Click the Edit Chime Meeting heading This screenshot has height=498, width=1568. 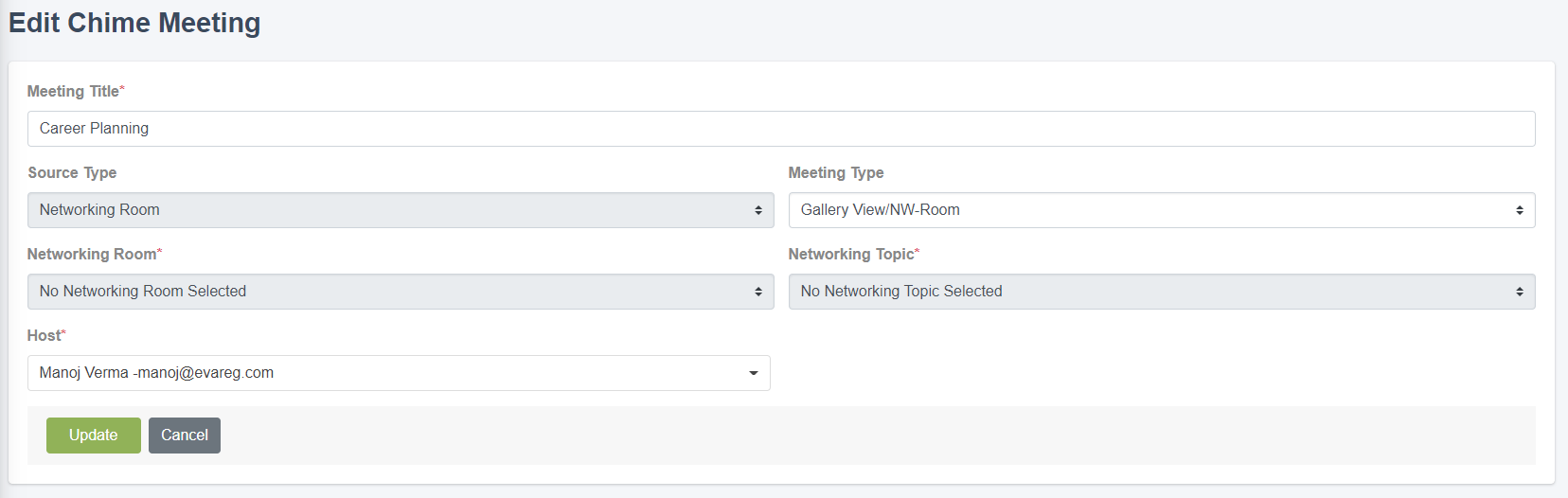pos(134,23)
